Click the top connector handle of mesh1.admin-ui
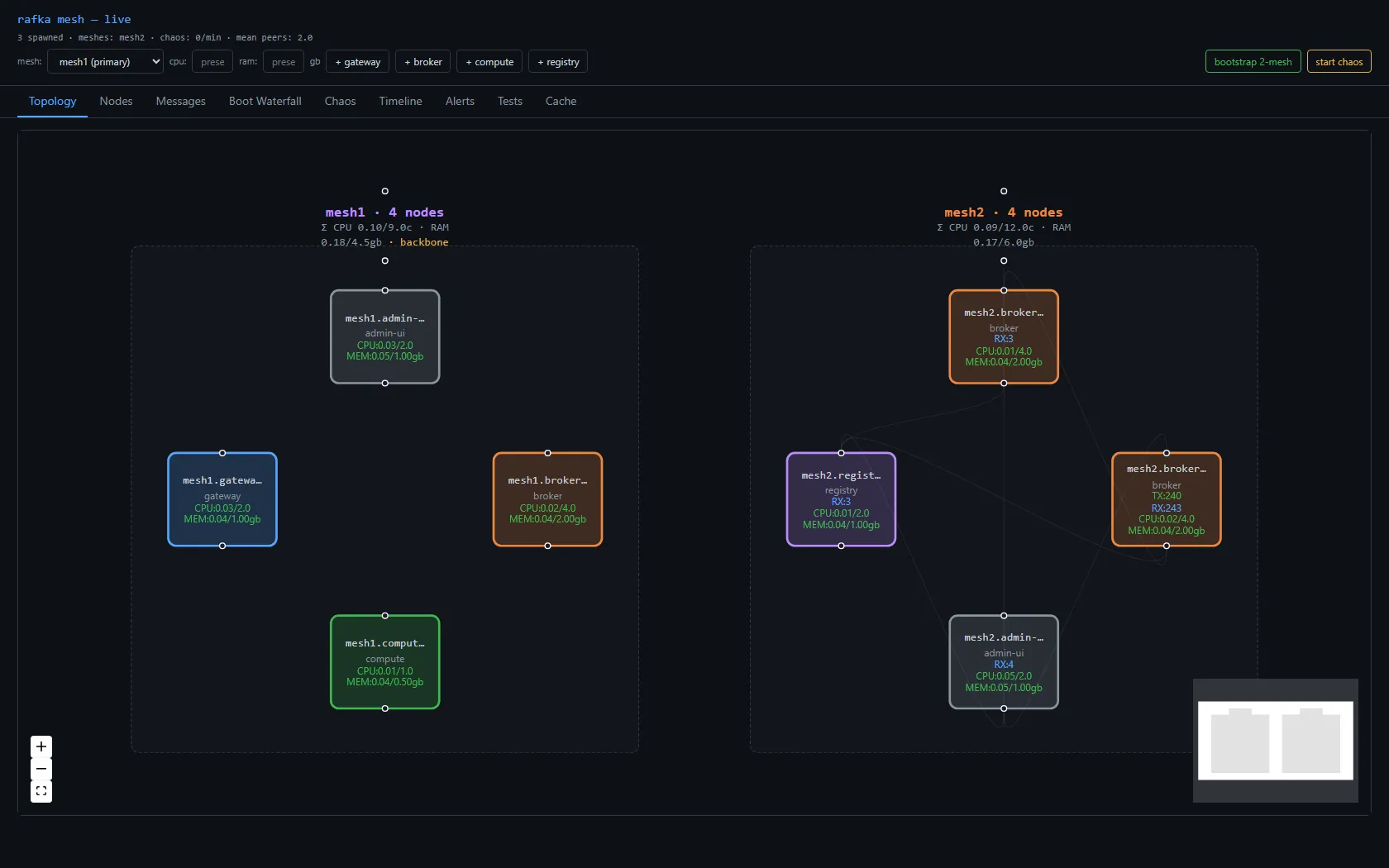 tap(384, 290)
